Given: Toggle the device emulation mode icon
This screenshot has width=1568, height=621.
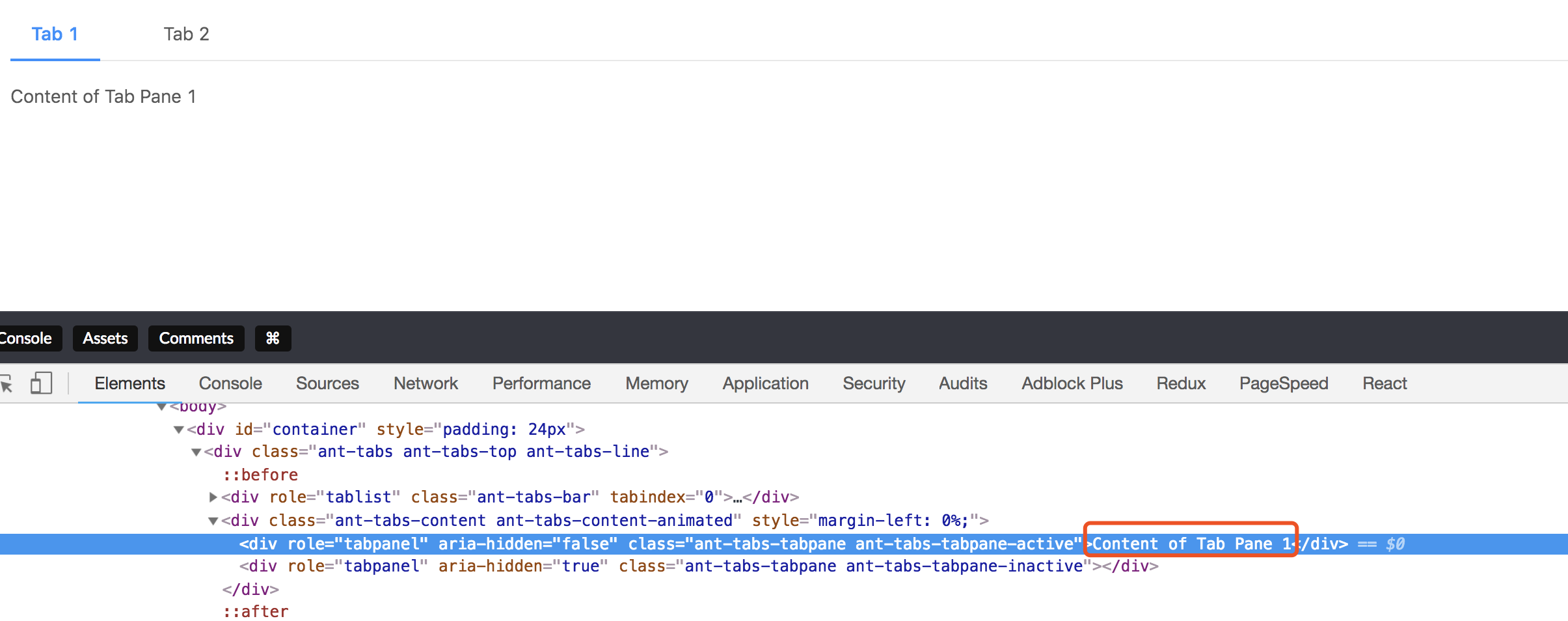Looking at the screenshot, I should coord(42,383).
